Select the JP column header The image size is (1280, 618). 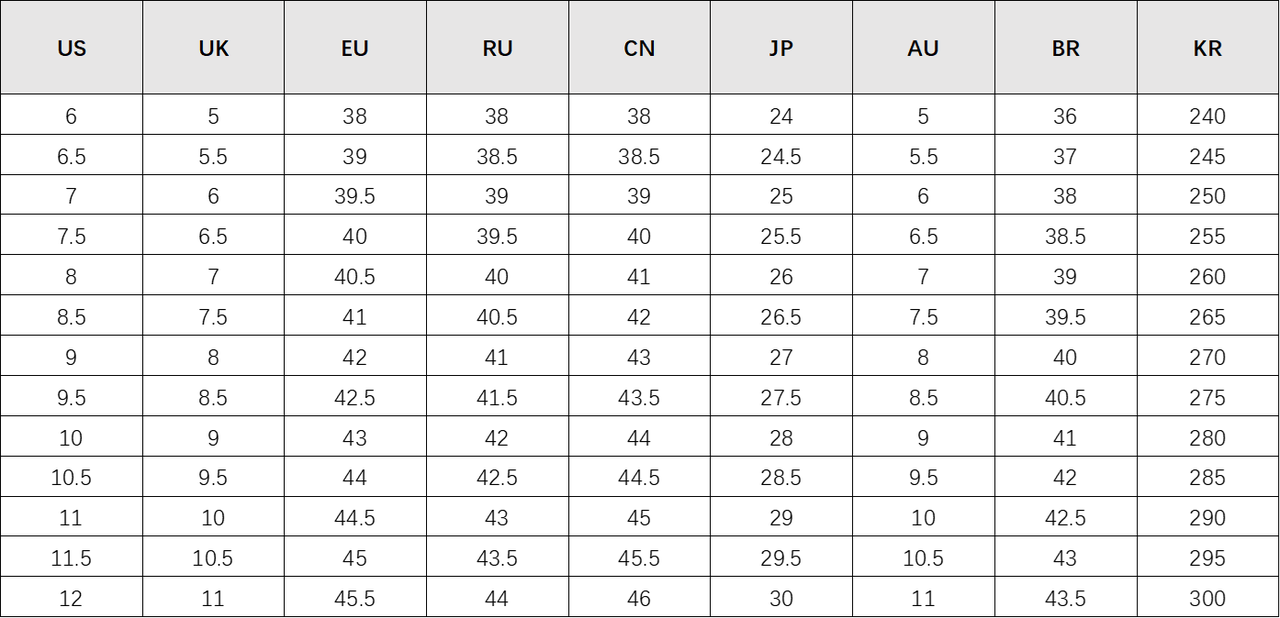(781, 48)
